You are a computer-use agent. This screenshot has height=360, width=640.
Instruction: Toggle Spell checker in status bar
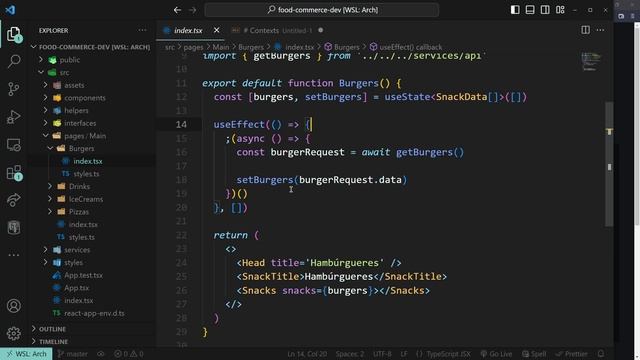tap(534, 353)
